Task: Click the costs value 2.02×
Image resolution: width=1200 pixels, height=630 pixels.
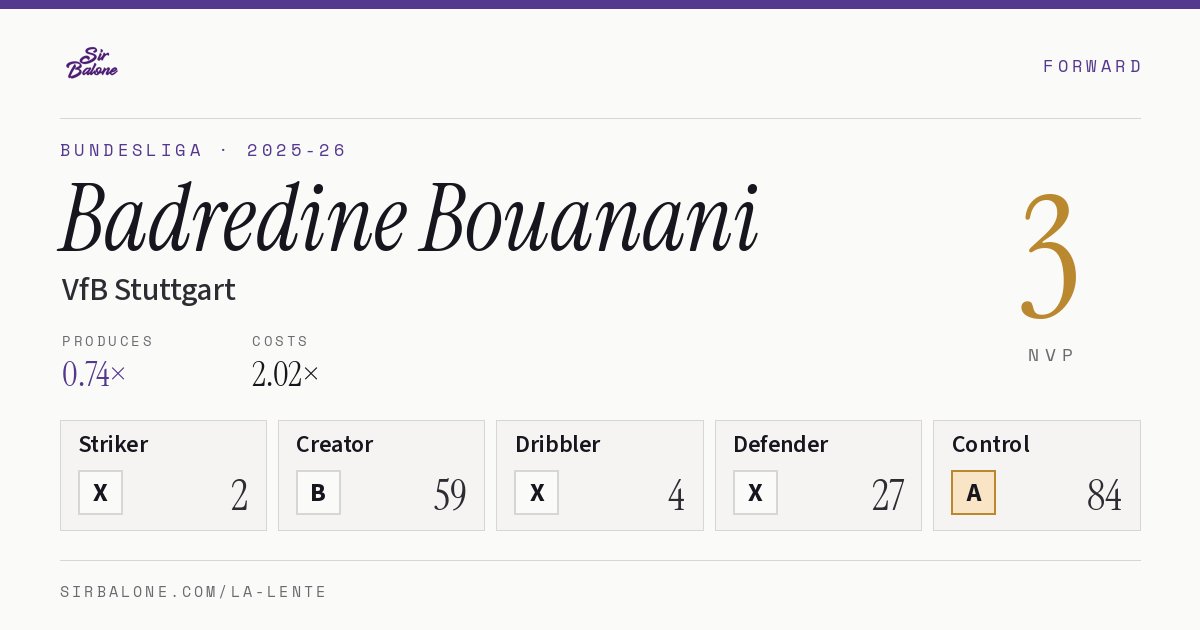Action: 286,374
